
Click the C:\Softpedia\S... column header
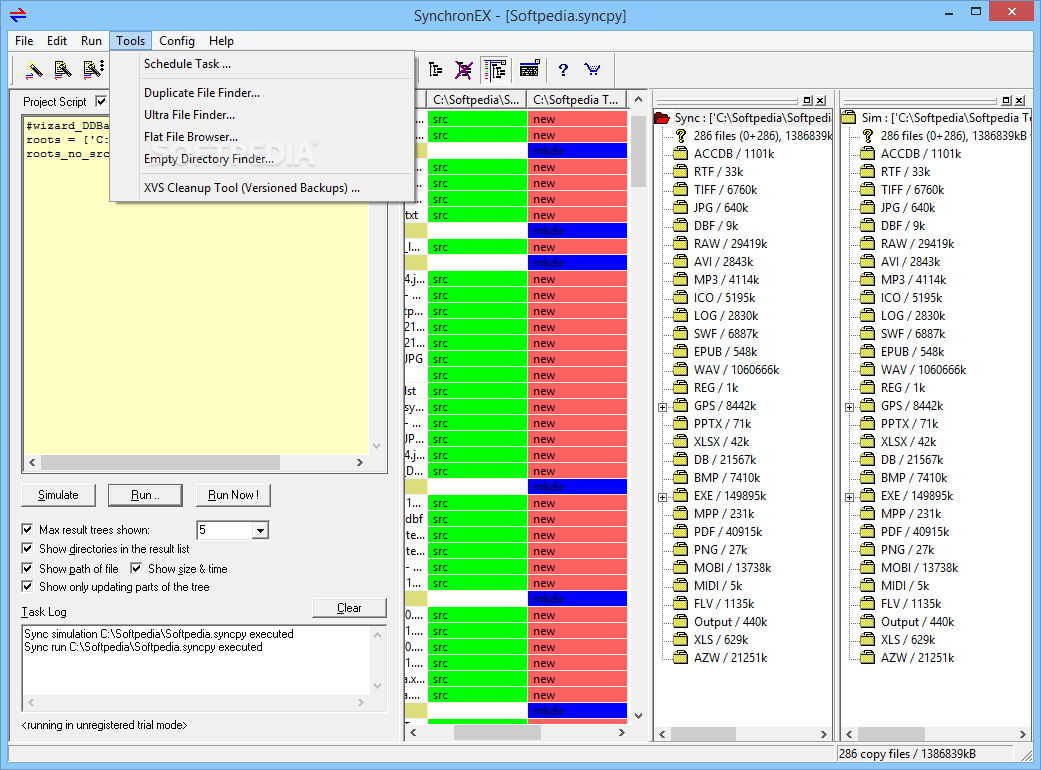click(476, 100)
